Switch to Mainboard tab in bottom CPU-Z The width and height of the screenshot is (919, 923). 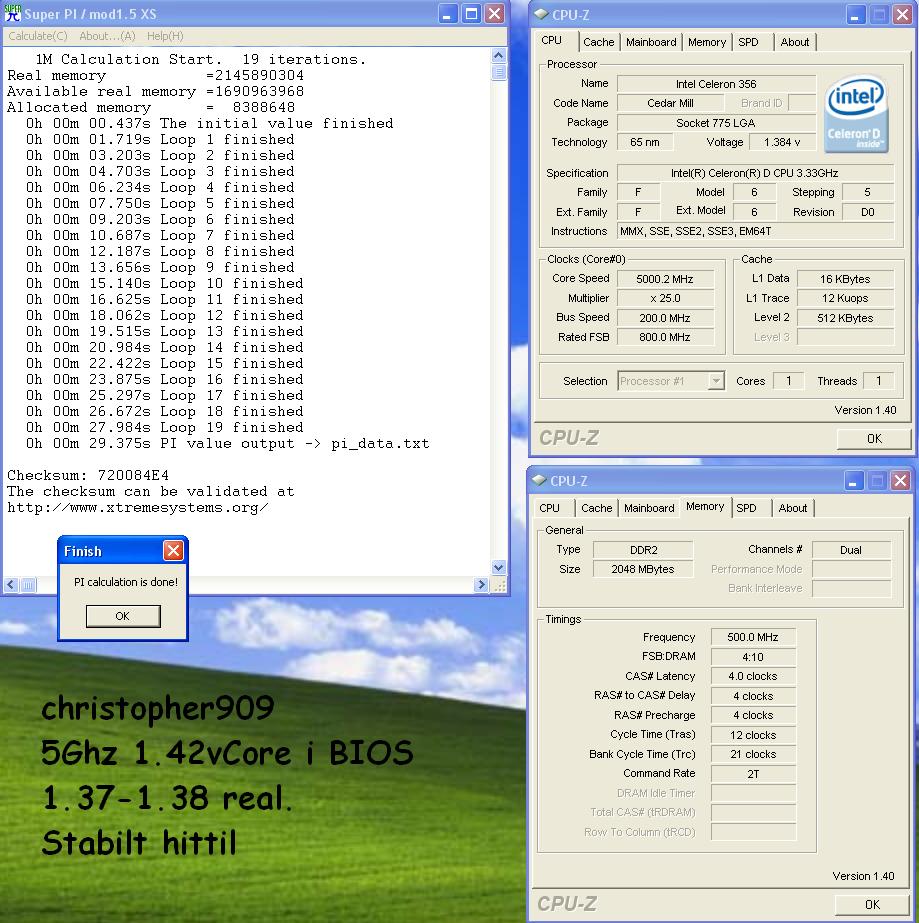[649, 507]
